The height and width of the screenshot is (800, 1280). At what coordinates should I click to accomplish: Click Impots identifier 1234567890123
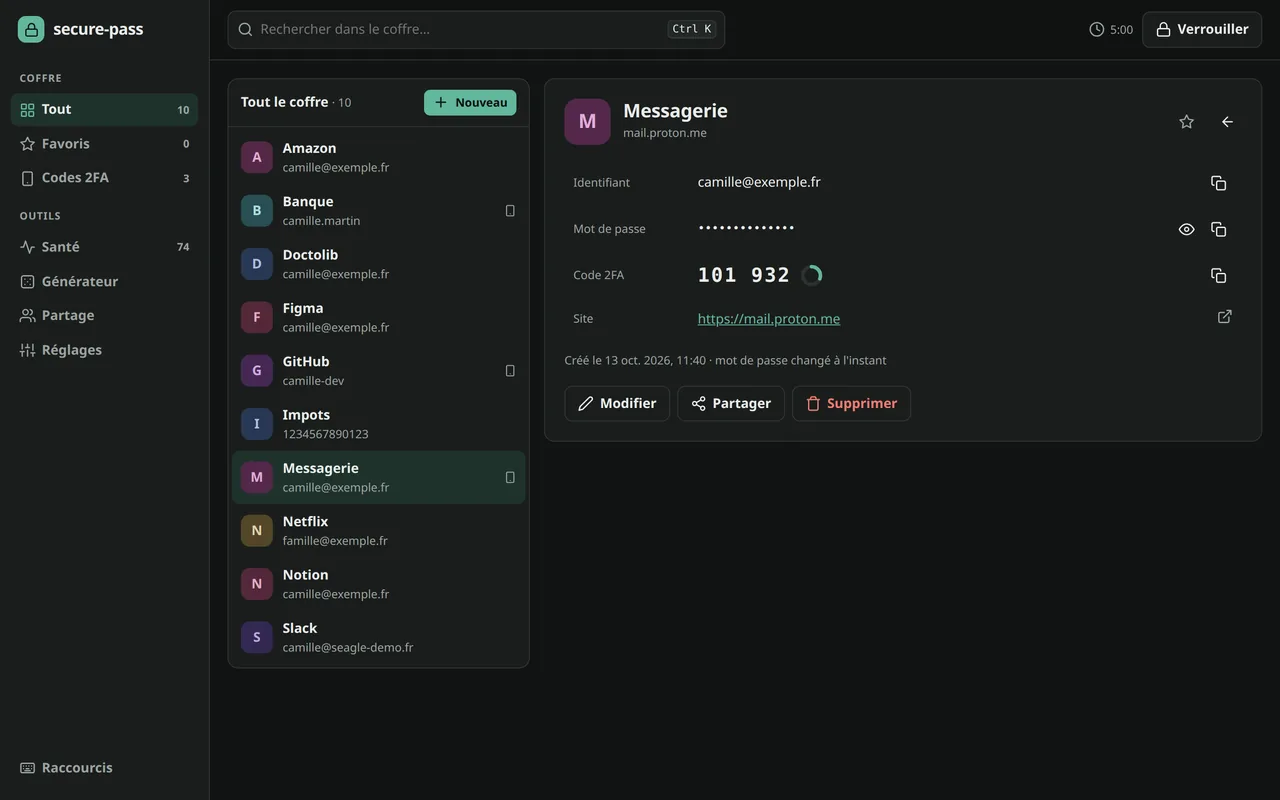326,434
